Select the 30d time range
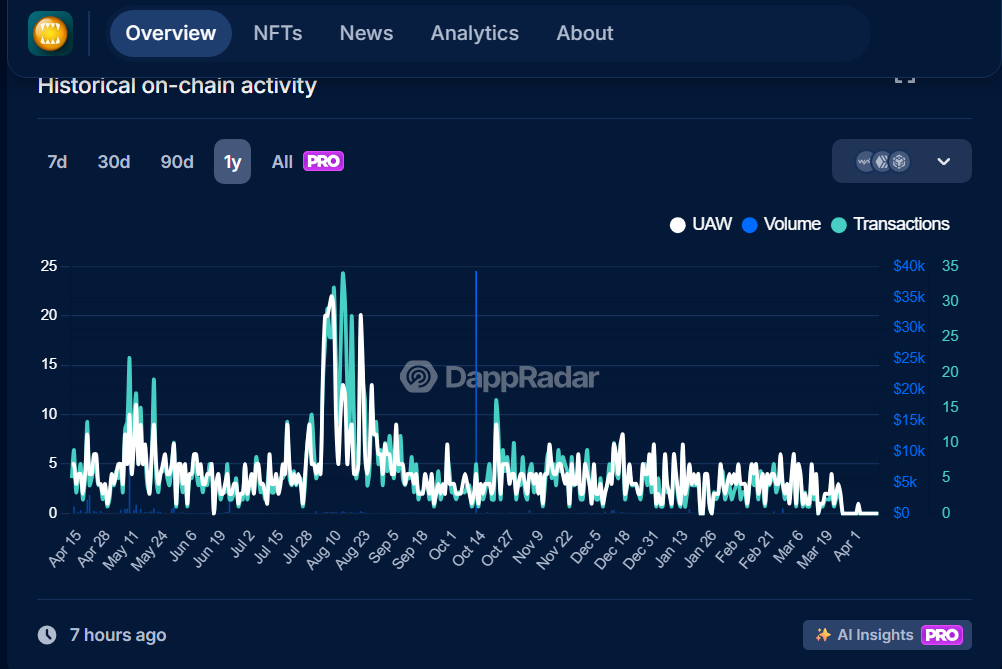Screen dimensions: 1002x669 click(114, 162)
